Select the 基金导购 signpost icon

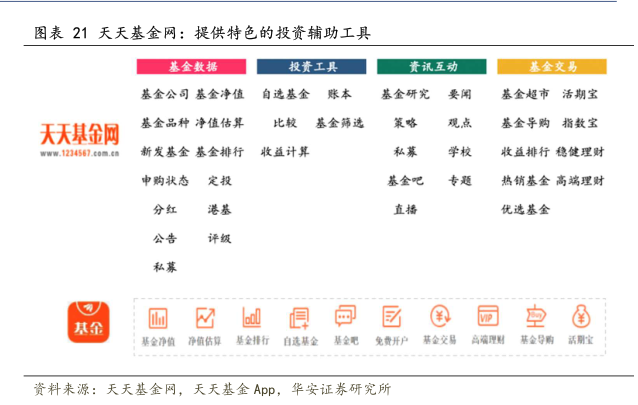click(x=534, y=319)
